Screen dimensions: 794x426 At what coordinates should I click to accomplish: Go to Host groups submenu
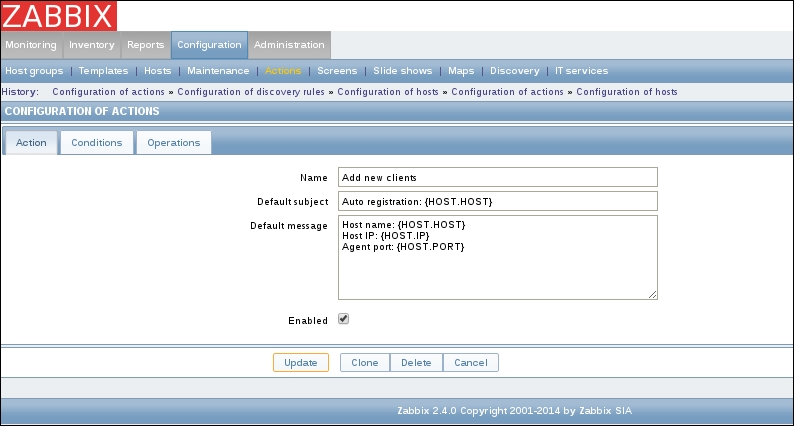34,71
